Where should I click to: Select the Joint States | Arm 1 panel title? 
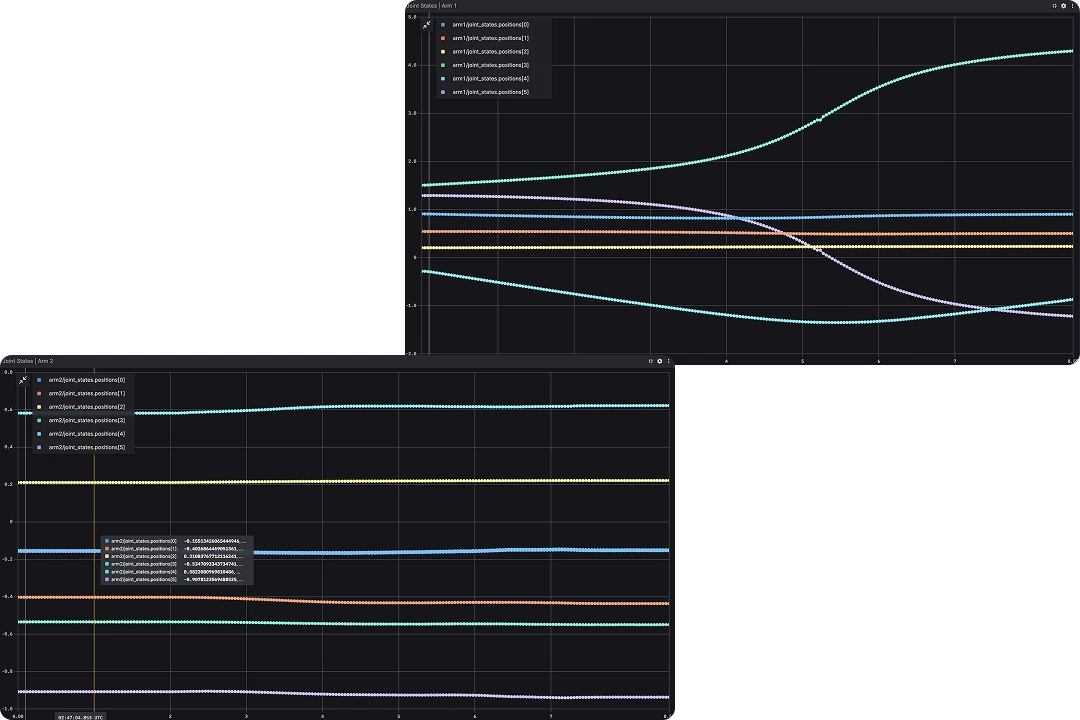point(432,6)
